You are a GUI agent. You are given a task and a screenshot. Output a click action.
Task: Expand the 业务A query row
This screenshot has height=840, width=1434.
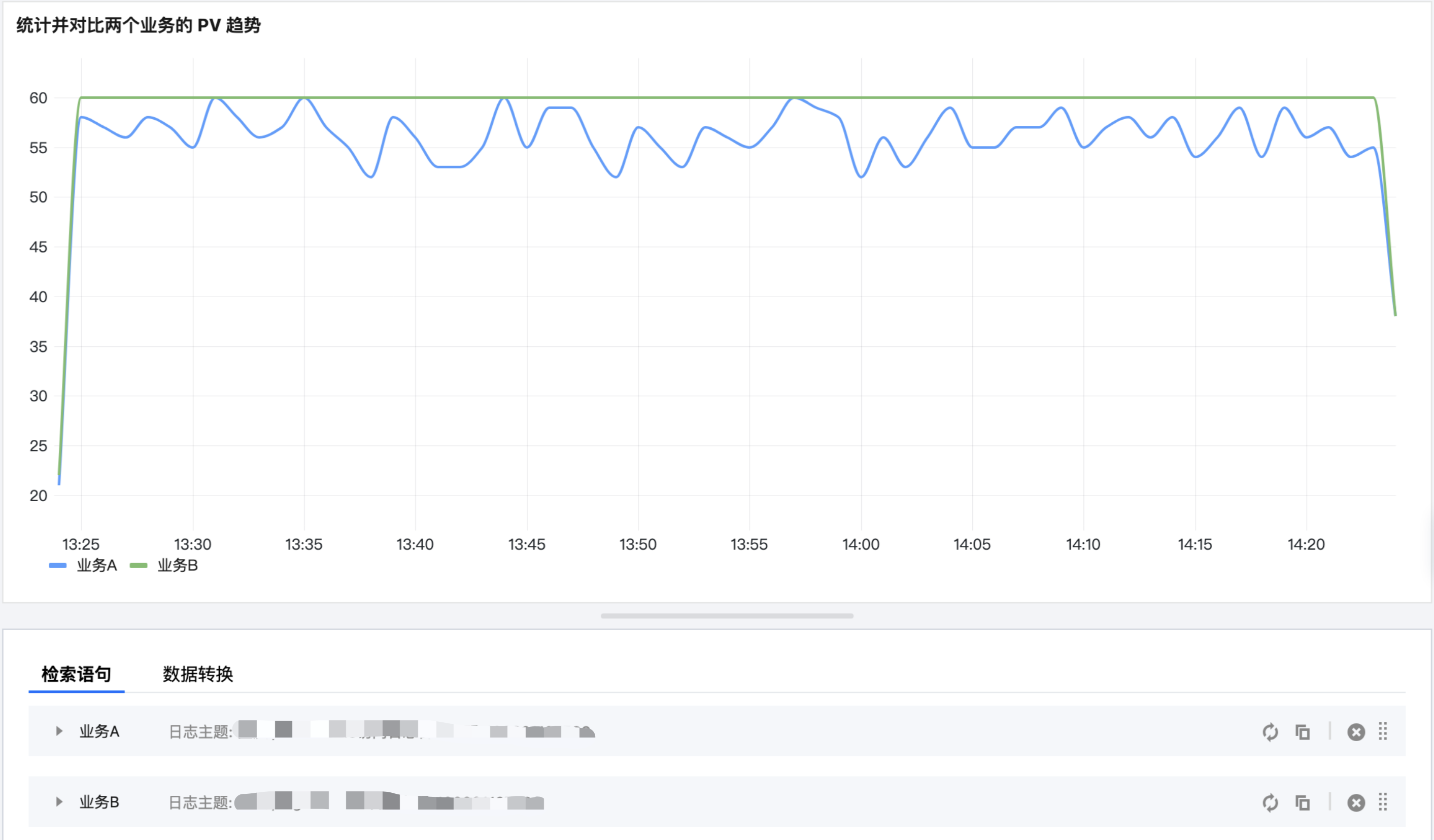[x=59, y=731]
